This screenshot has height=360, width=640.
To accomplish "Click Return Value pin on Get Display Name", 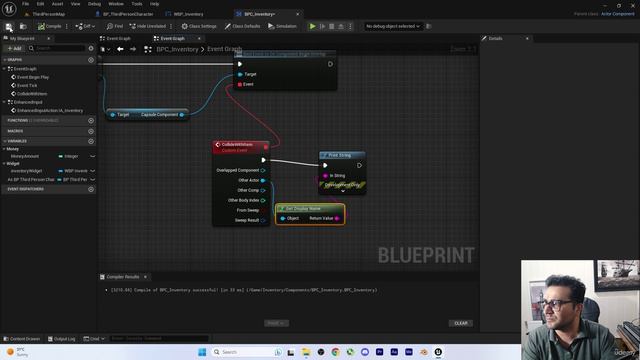I will coord(337,219).
